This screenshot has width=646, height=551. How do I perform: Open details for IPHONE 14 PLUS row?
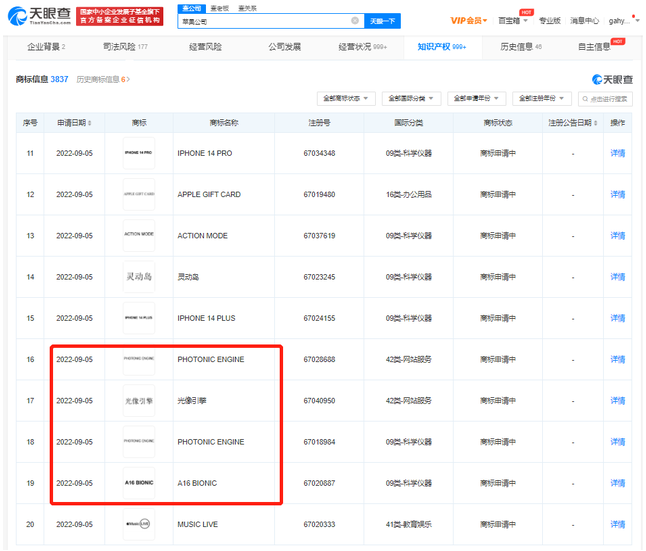coord(618,318)
